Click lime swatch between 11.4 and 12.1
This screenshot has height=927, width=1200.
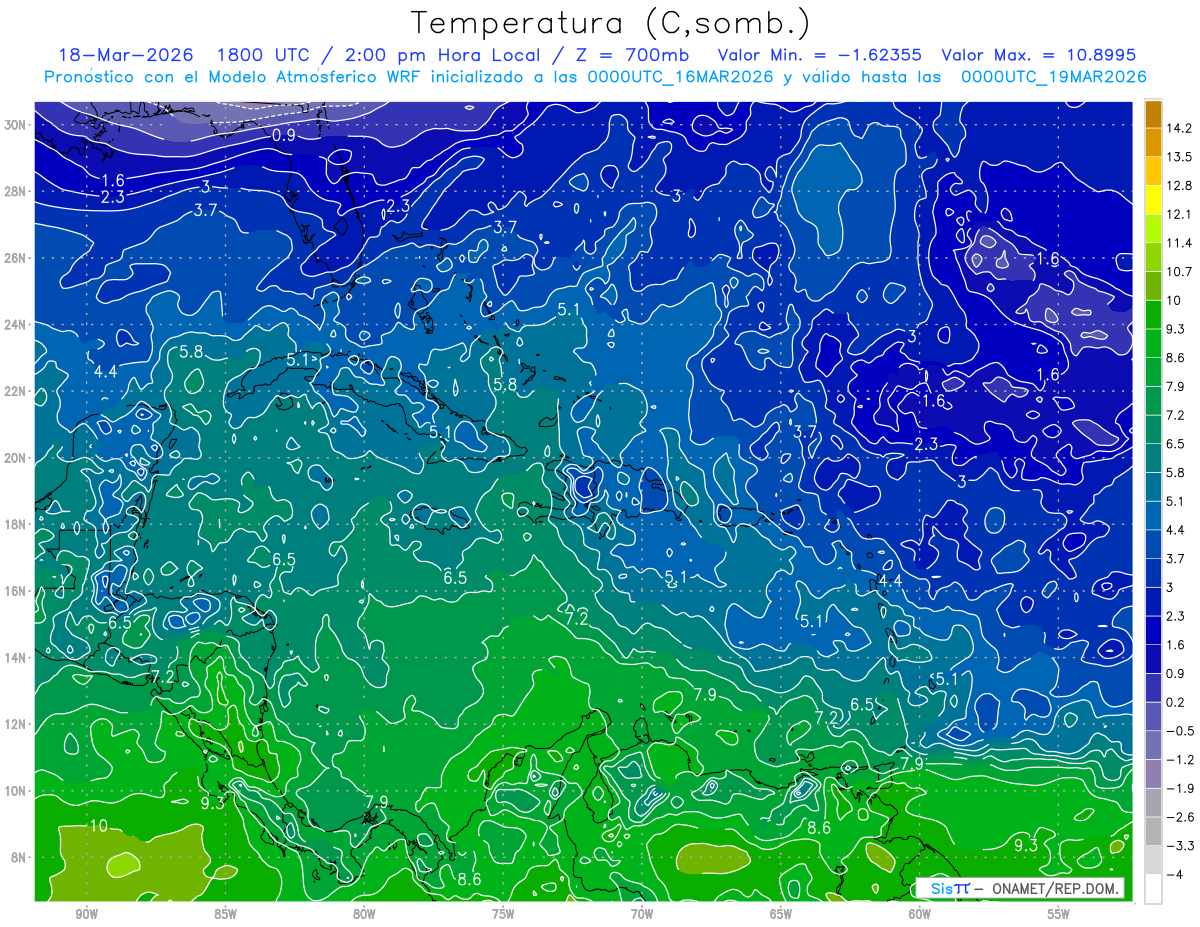click(x=1153, y=229)
